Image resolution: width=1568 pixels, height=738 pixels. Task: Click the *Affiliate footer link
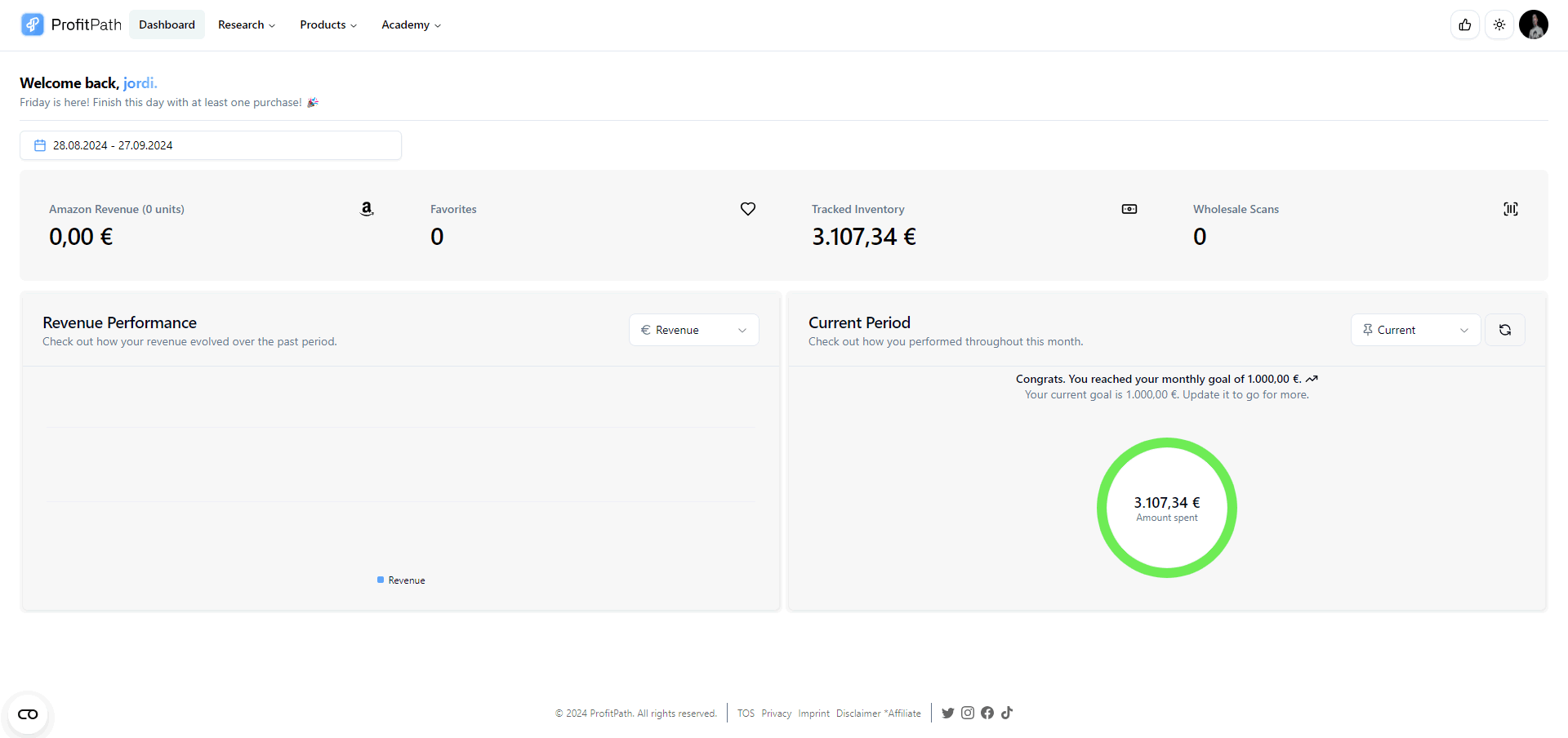(902, 714)
